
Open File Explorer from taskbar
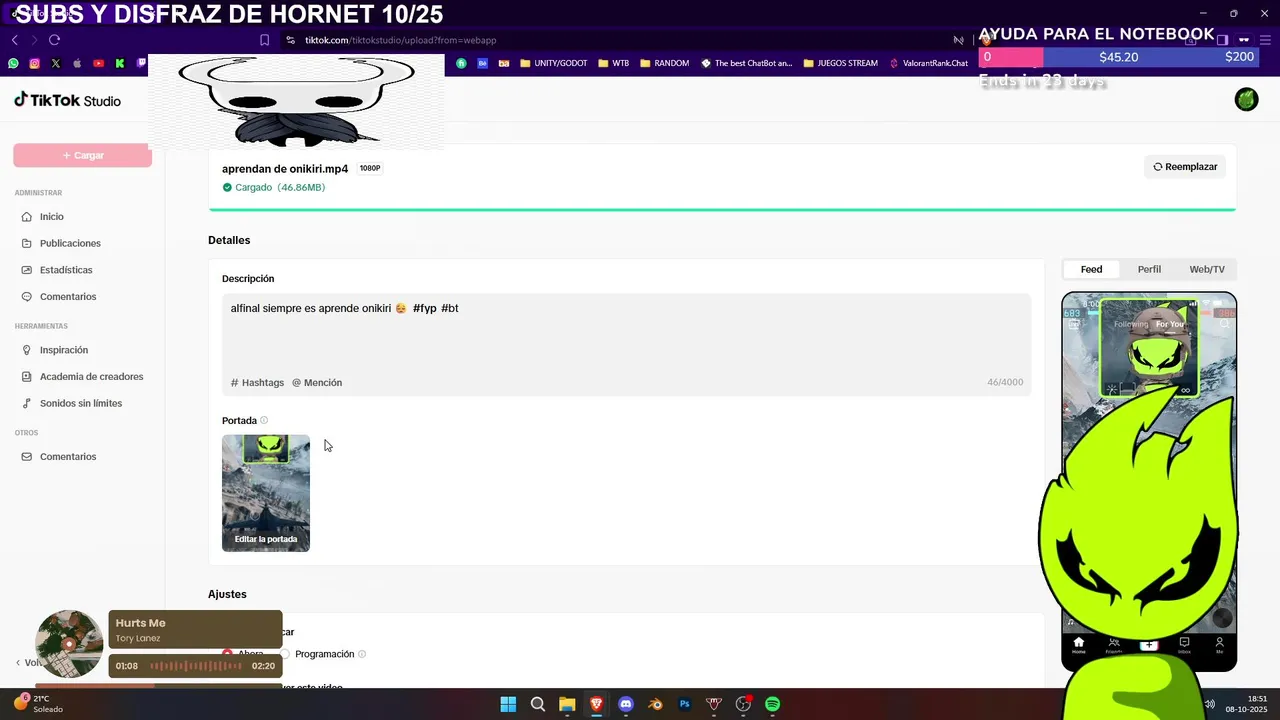(x=567, y=704)
